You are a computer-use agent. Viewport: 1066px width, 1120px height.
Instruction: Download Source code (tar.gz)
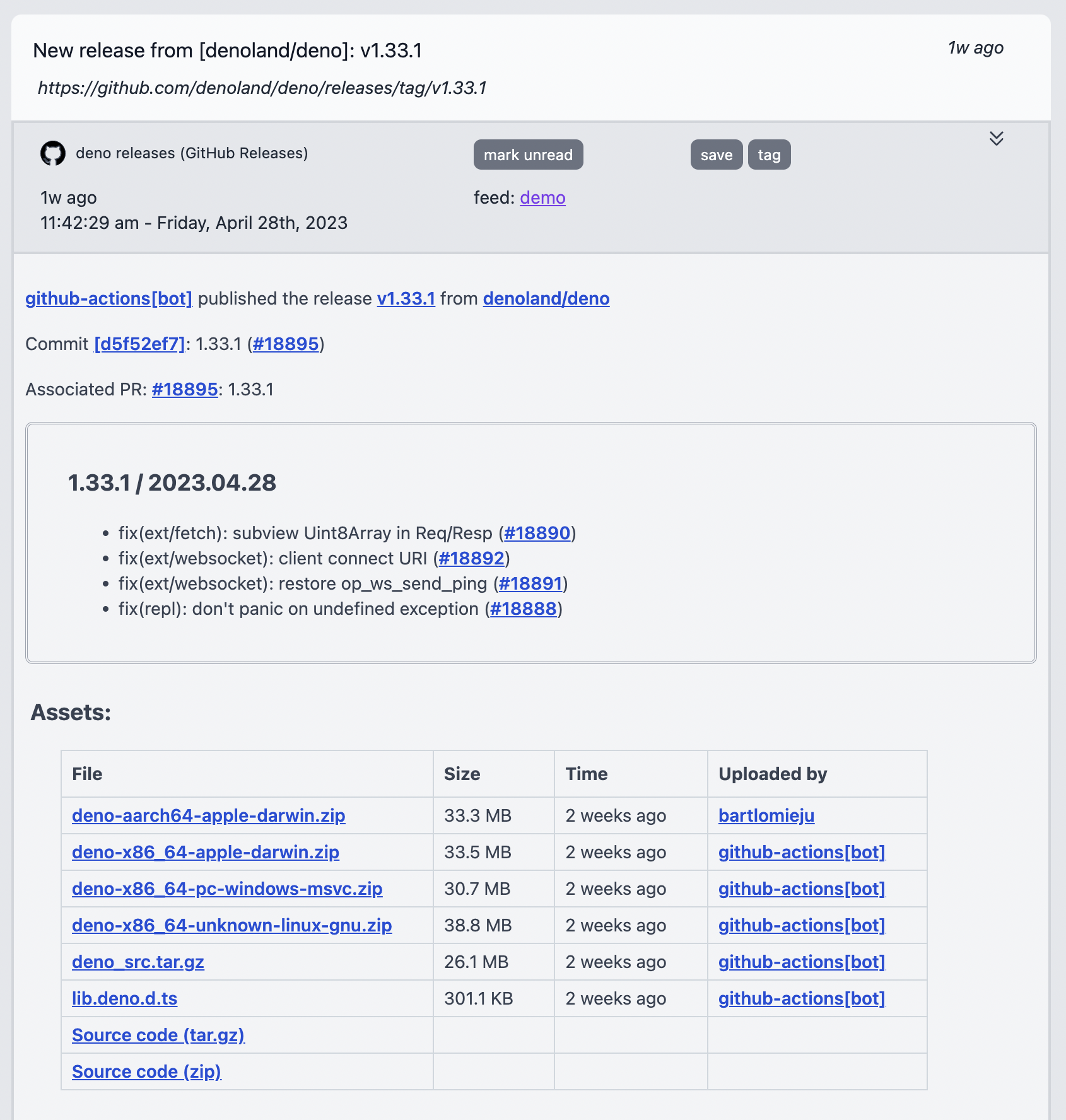[x=158, y=1035]
